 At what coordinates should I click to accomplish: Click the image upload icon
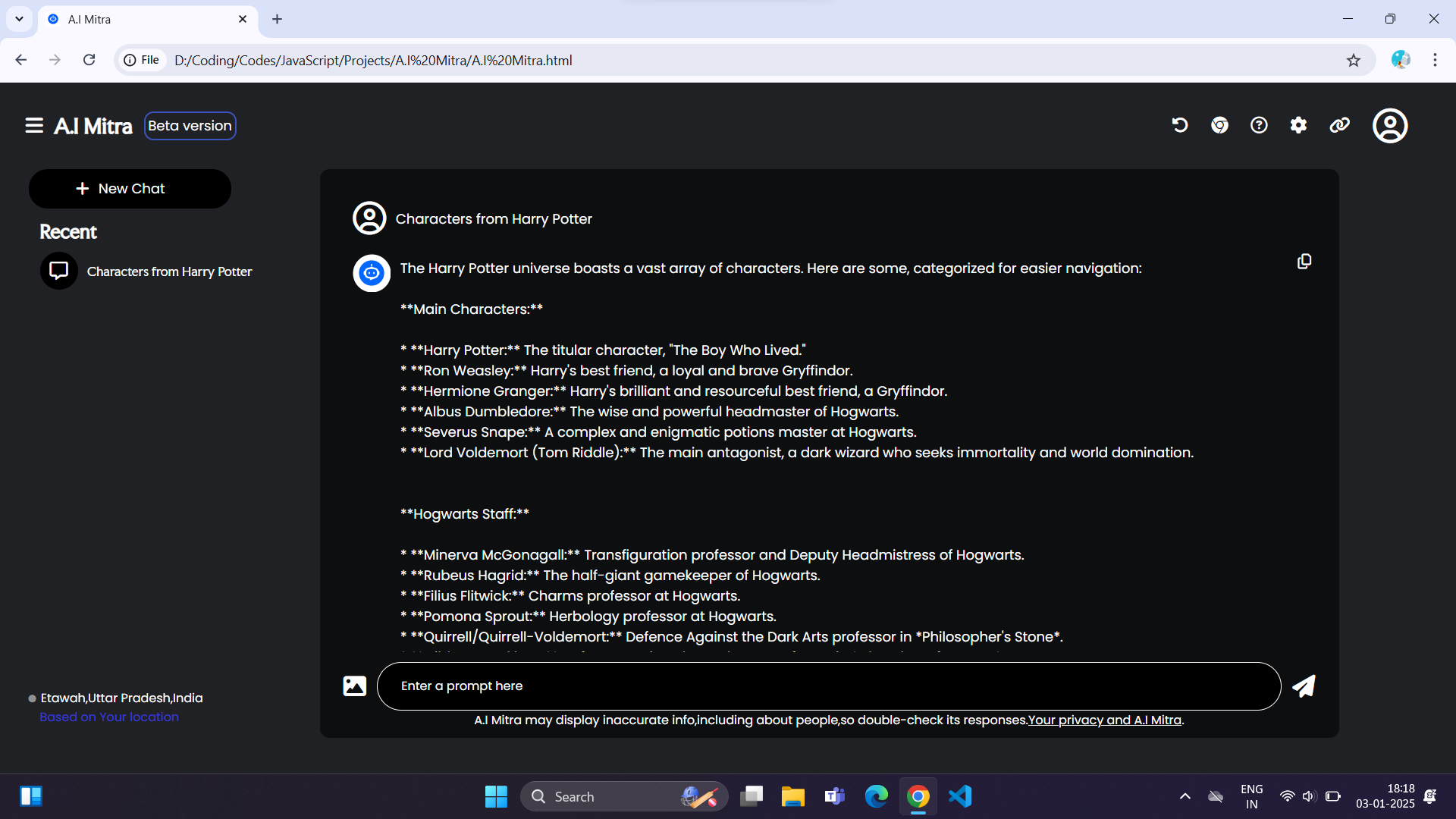coord(354,686)
